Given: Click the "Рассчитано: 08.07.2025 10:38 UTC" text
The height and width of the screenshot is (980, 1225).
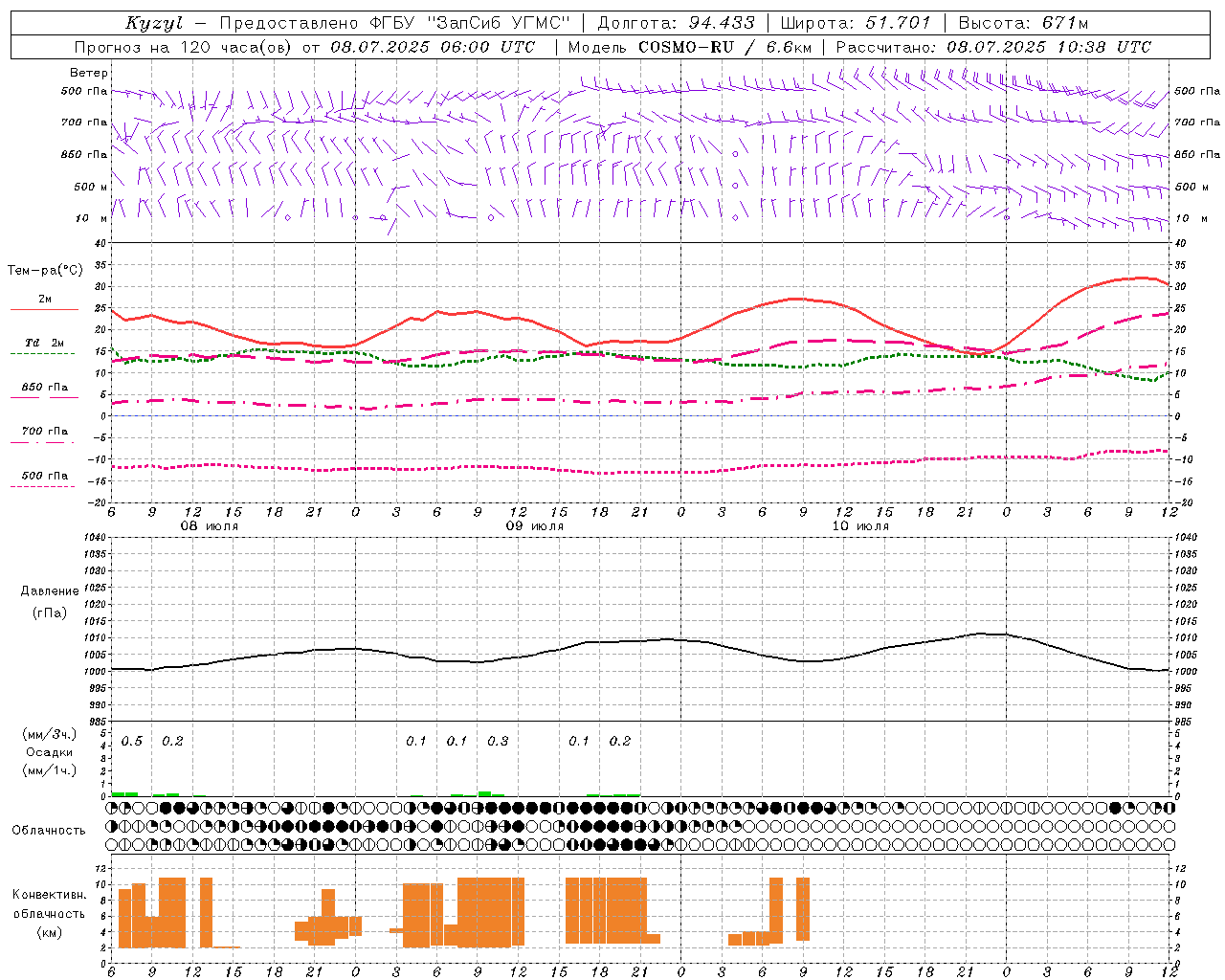Looking at the screenshot, I should coord(993,47).
